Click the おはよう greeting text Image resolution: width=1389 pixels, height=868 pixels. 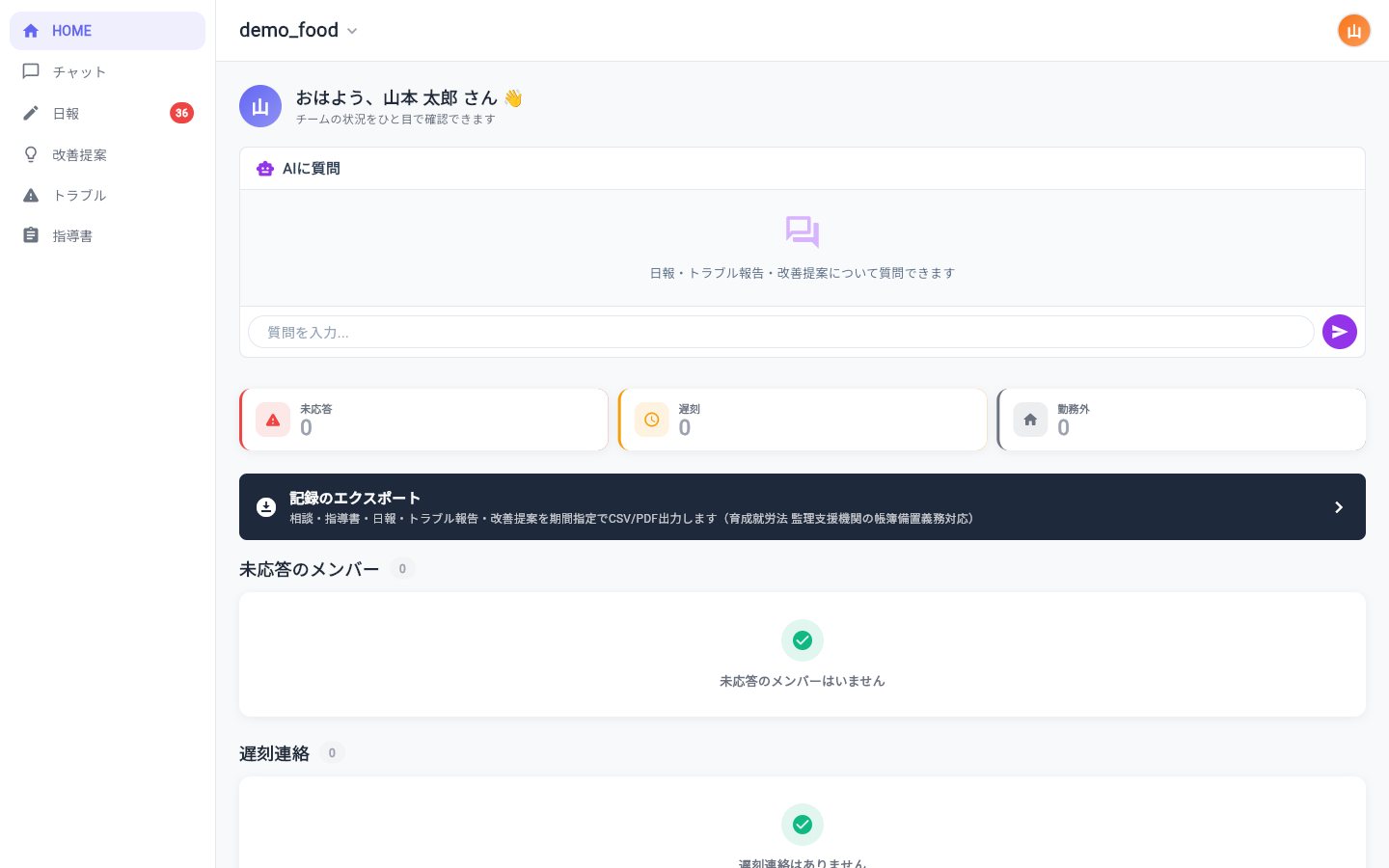tap(409, 97)
